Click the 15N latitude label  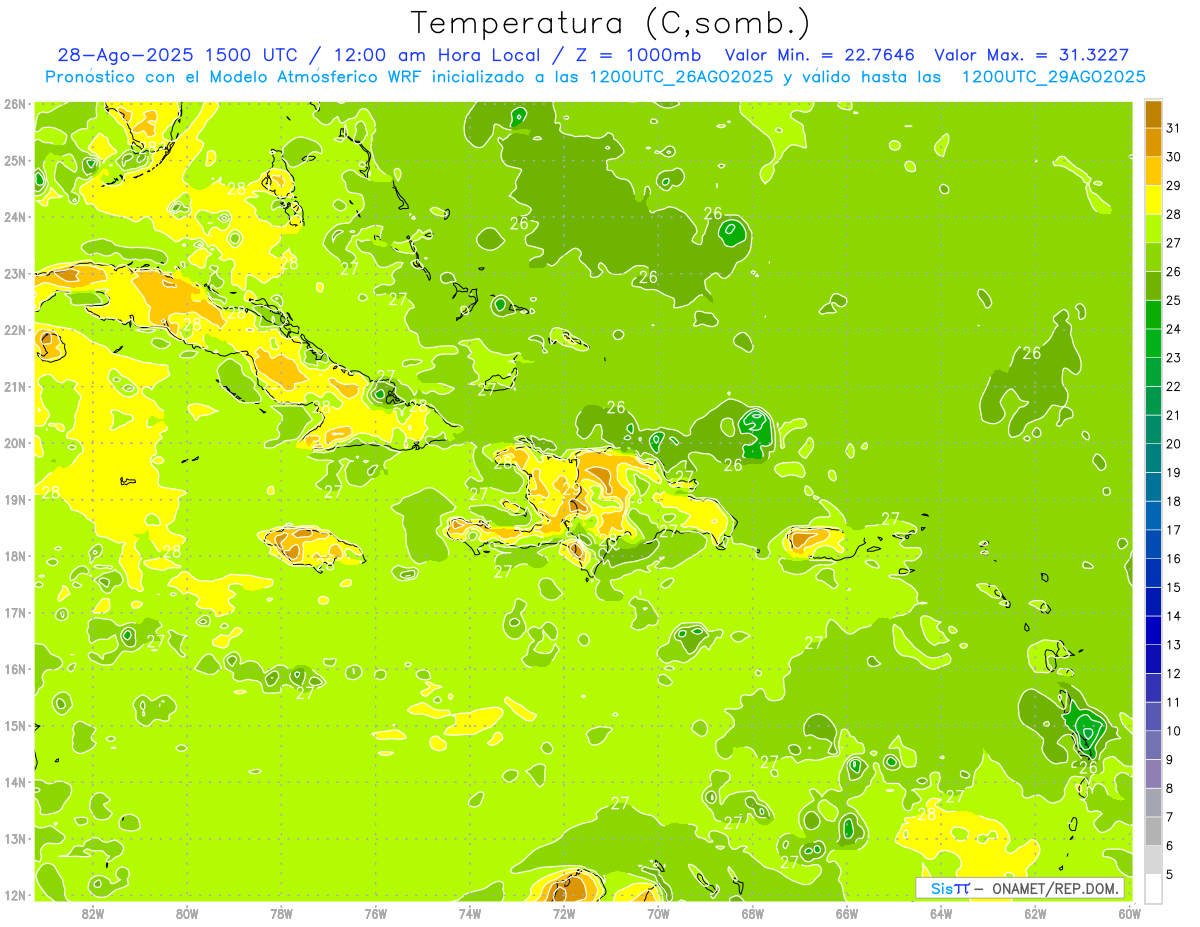(15, 725)
